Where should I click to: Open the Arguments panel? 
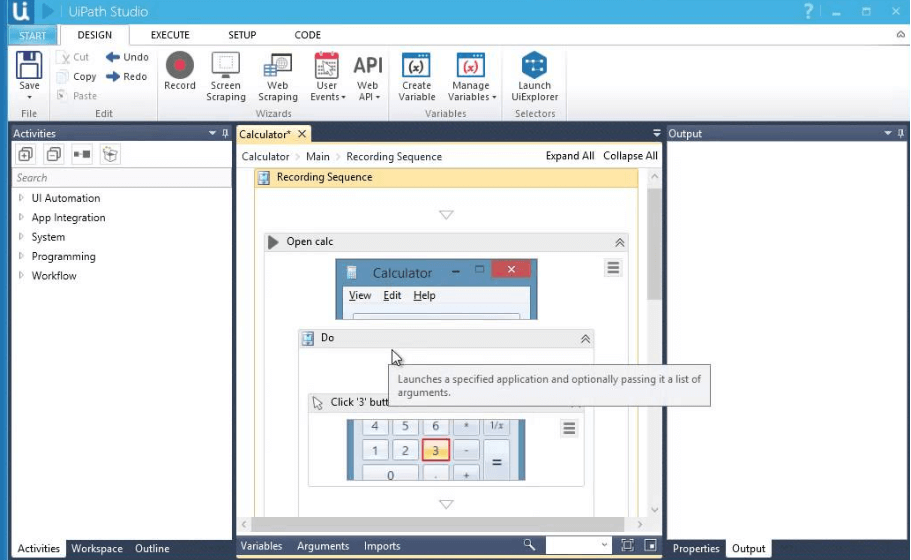coord(323,546)
